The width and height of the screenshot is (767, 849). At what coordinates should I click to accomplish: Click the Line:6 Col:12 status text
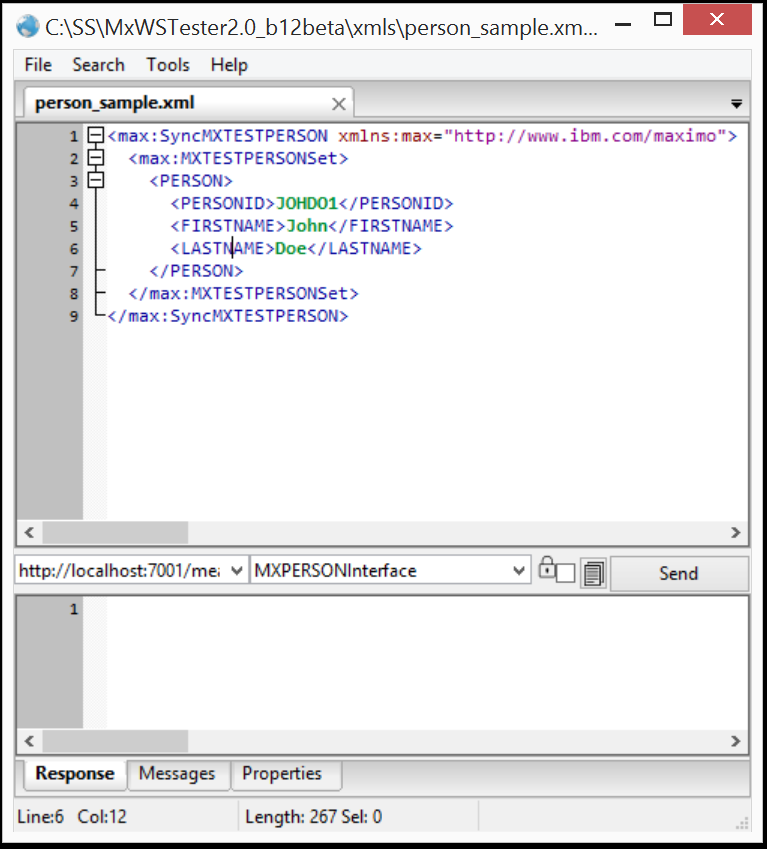(x=72, y=816)
